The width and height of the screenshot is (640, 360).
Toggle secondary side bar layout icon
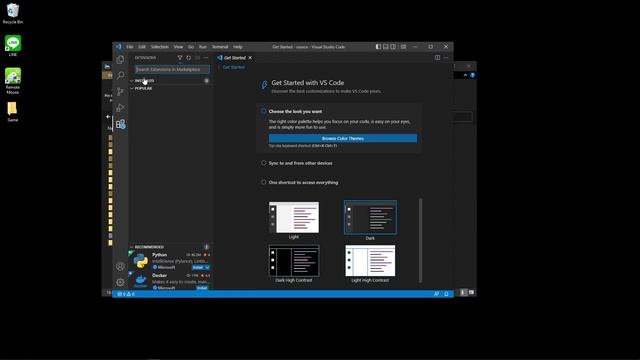(x=393, y=47)
